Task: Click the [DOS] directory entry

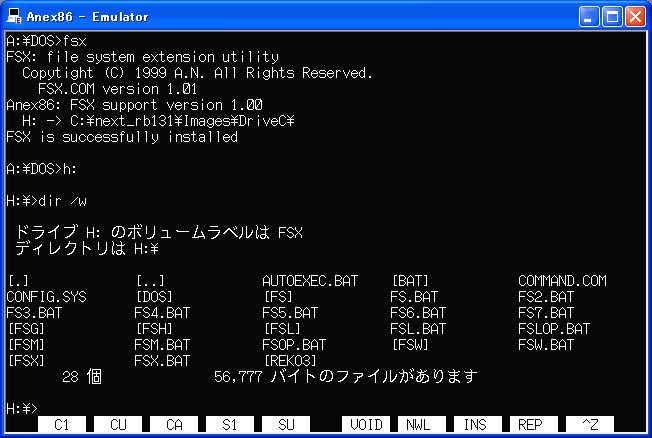Action: click(x=154, y=297)
